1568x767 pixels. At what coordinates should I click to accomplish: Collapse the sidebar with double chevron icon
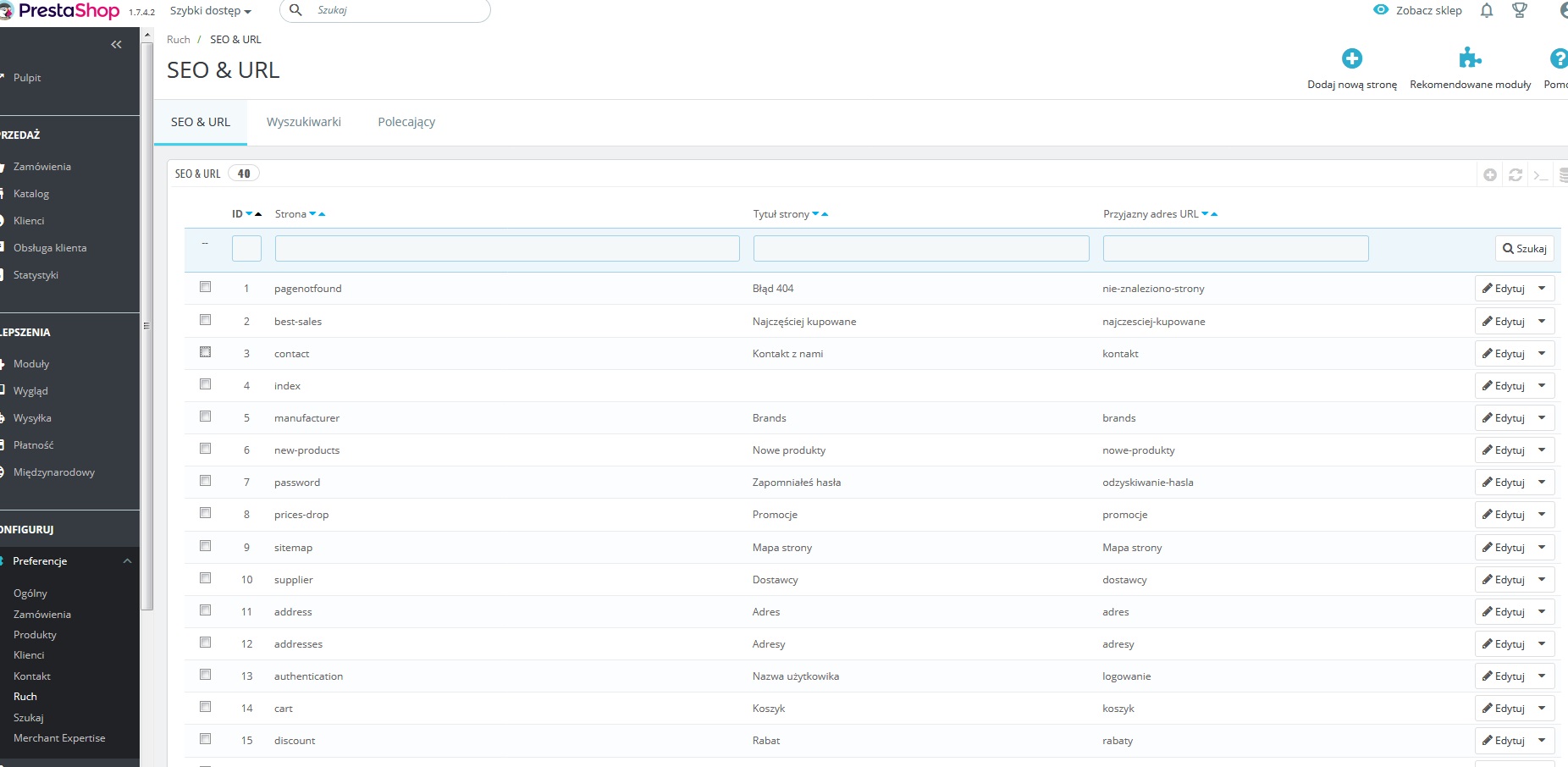pos(116,45)
